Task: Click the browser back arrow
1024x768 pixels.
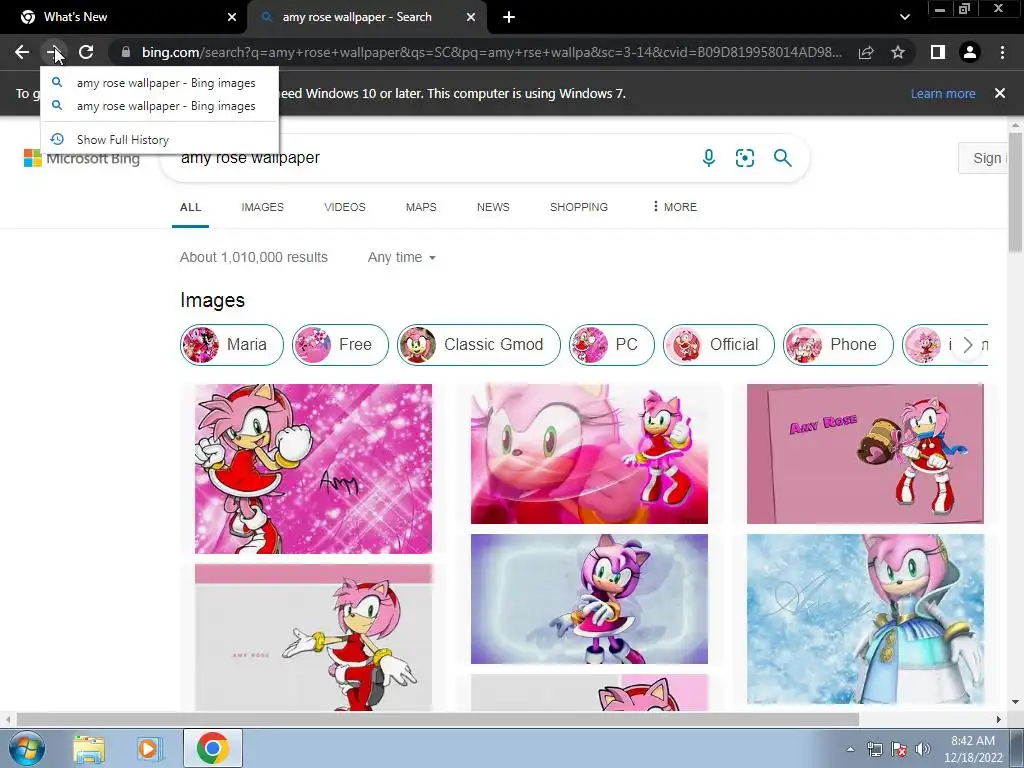Action: [x=22, y=52]
